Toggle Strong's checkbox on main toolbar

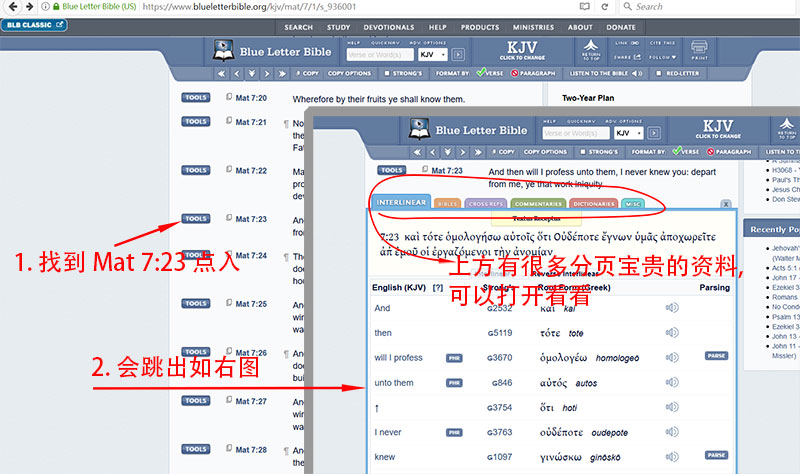pos(387,73)
